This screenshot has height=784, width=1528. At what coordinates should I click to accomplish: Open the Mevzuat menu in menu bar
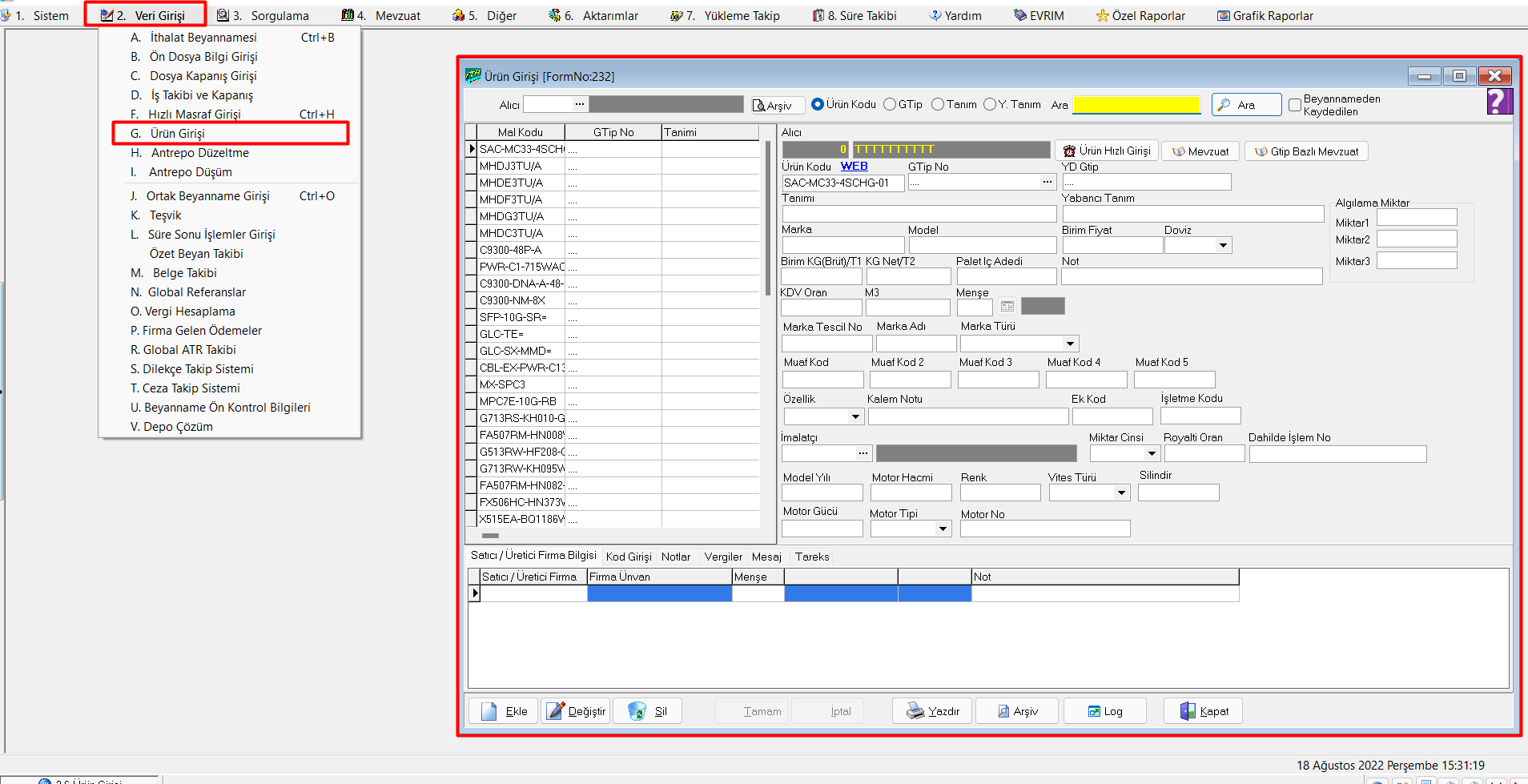click(x=380, y=15)
